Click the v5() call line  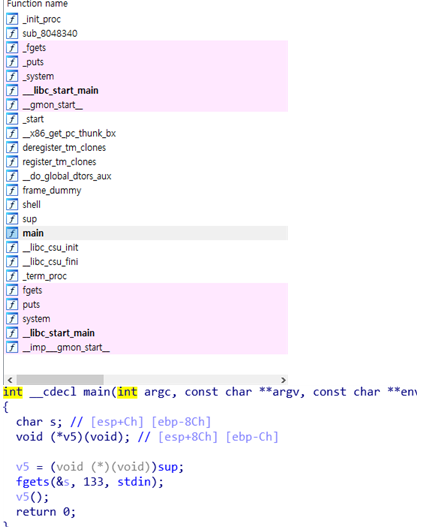click(32, 497)
